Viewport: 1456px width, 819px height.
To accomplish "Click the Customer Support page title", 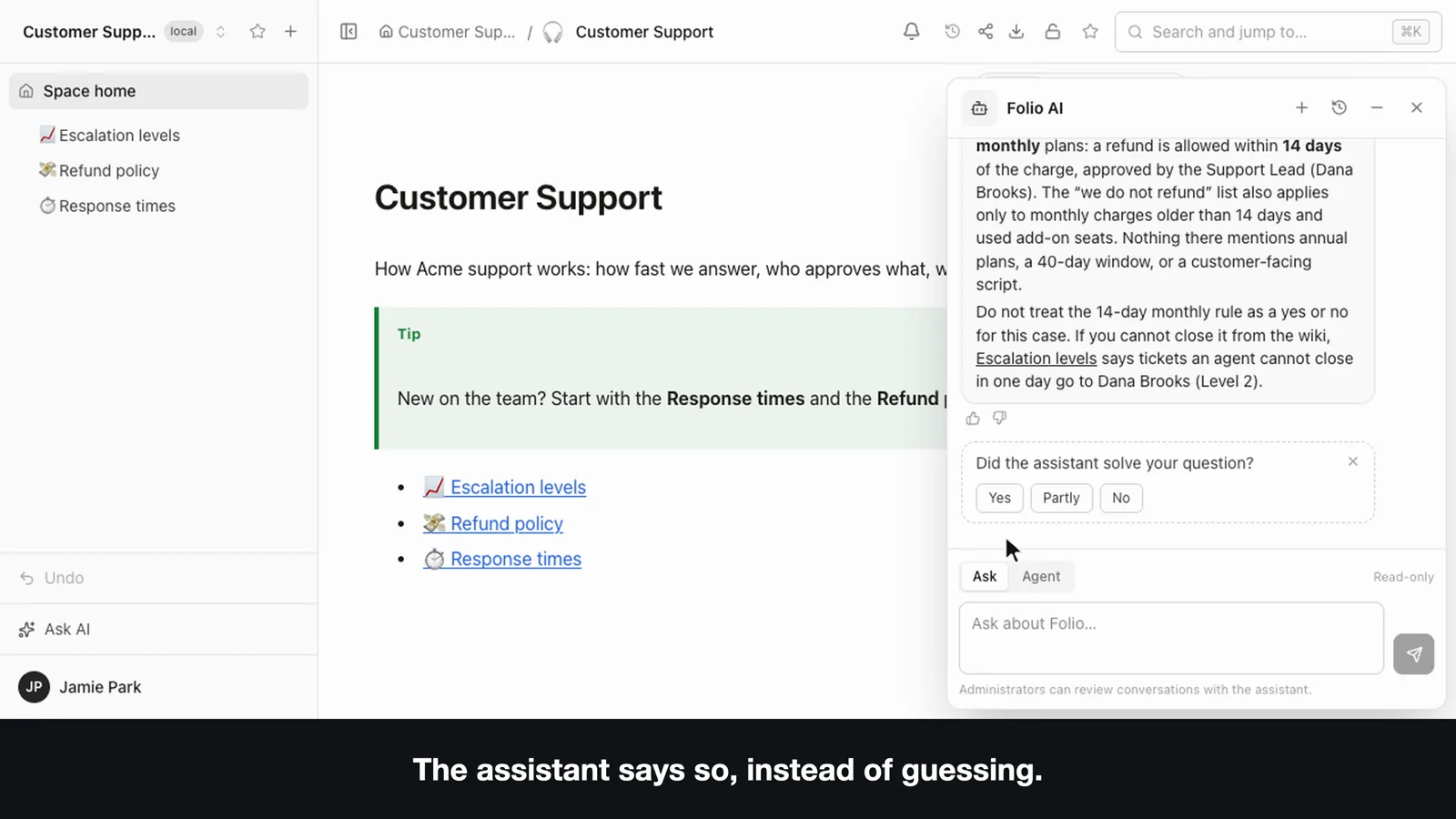I will (519, 197).
